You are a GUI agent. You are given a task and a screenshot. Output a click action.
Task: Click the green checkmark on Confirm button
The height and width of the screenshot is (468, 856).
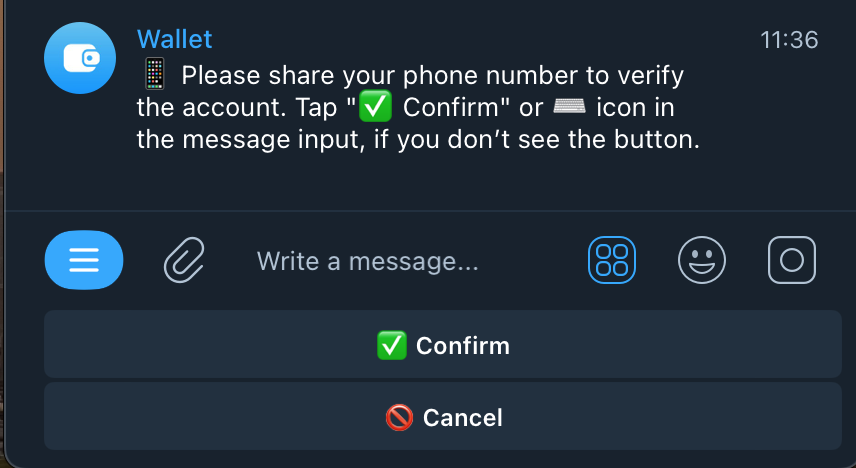coord(390,346)
